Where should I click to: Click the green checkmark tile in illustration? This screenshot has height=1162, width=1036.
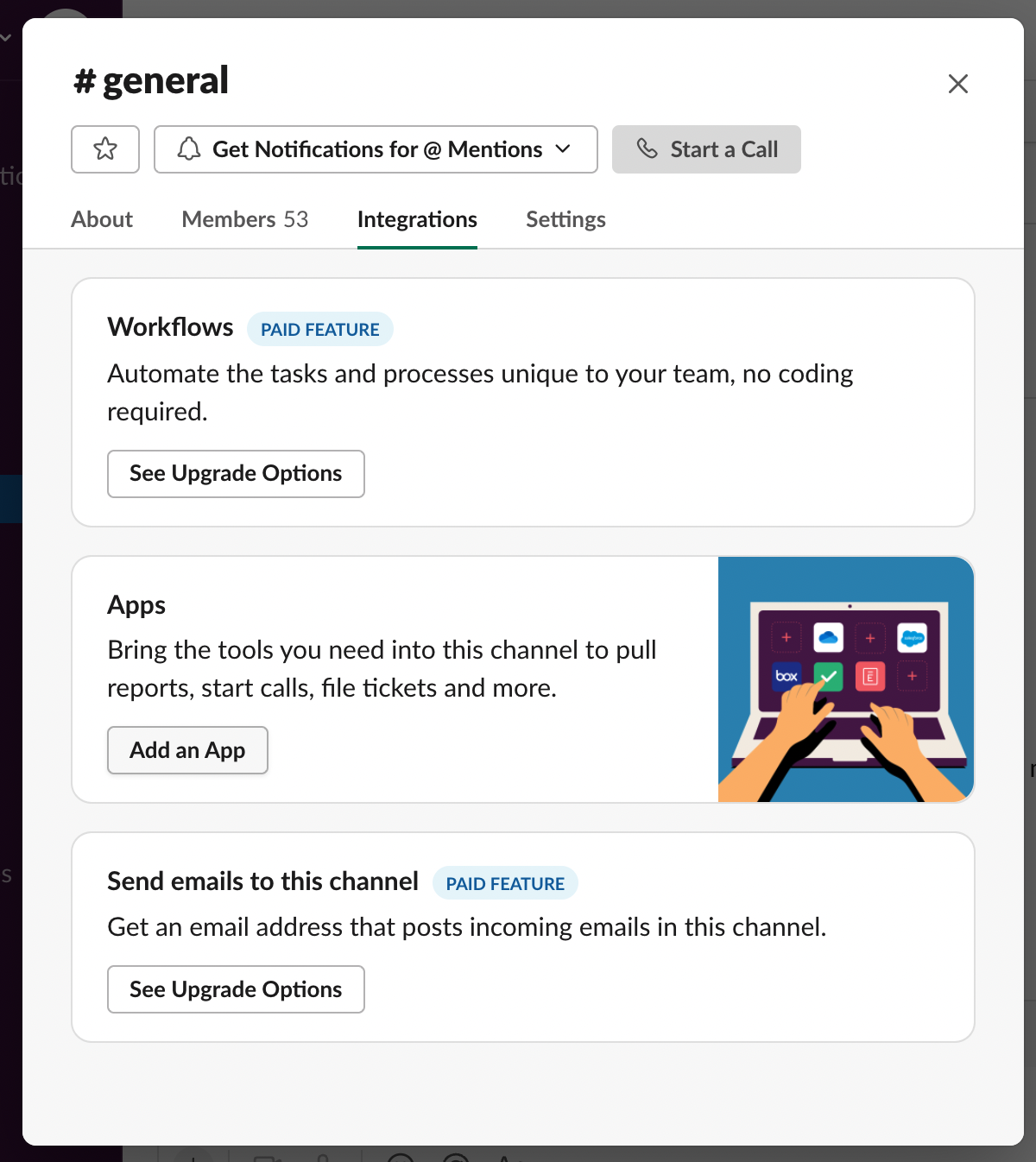(x=828, y=676)
